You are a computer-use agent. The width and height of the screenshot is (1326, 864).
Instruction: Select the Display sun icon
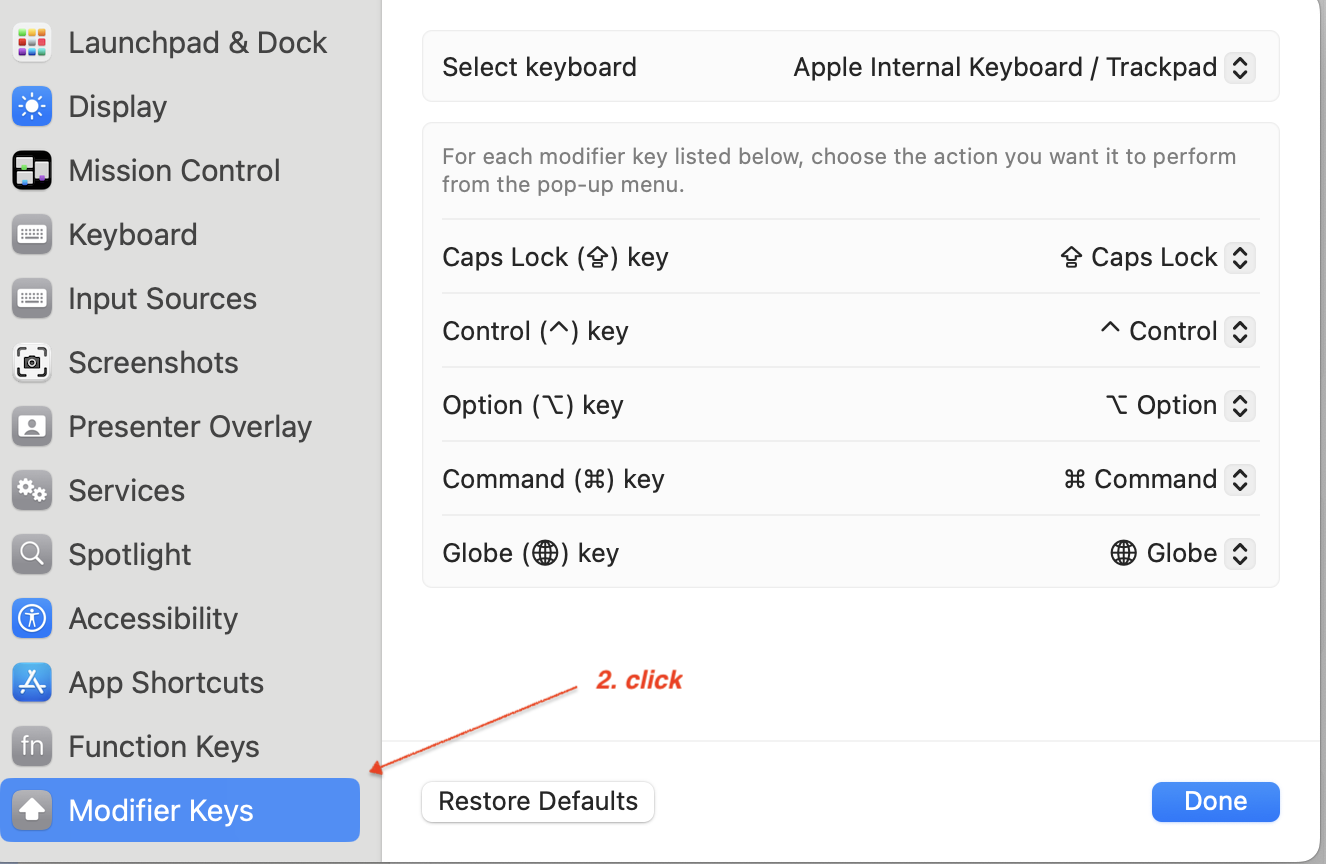pyautogui.click(x=32, y=106)
